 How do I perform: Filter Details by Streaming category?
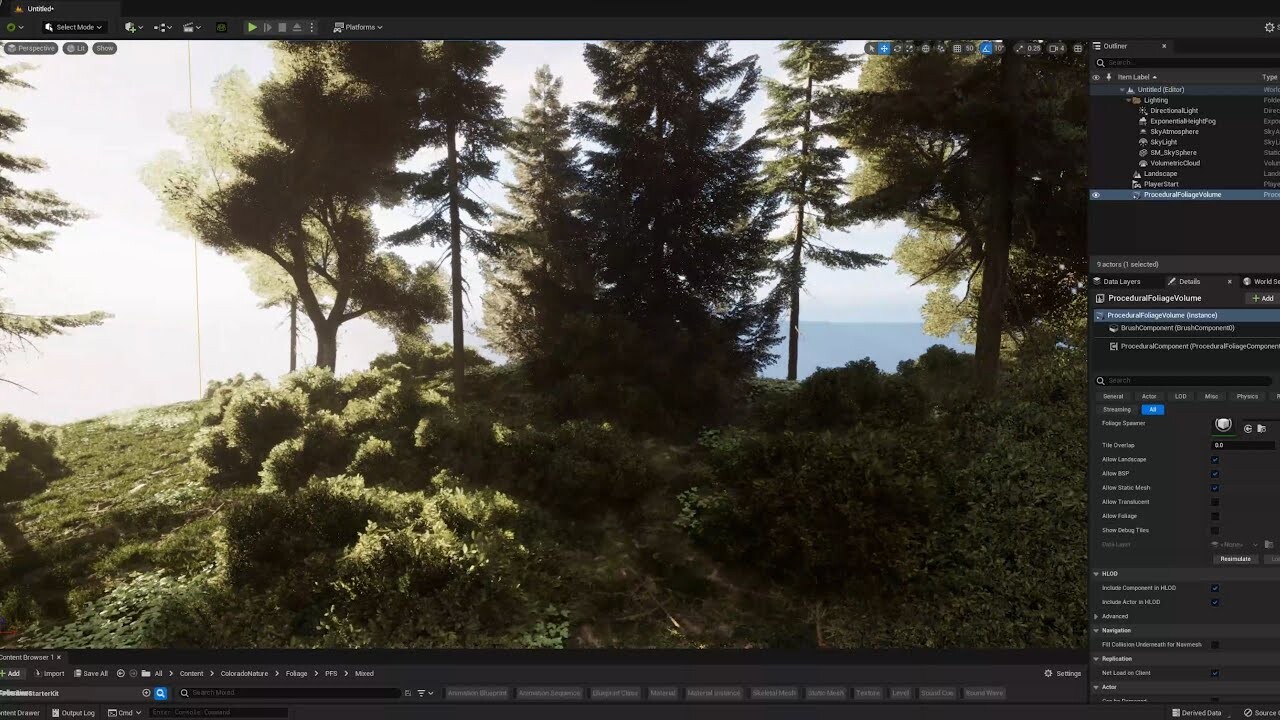[x=1117, y=409]
